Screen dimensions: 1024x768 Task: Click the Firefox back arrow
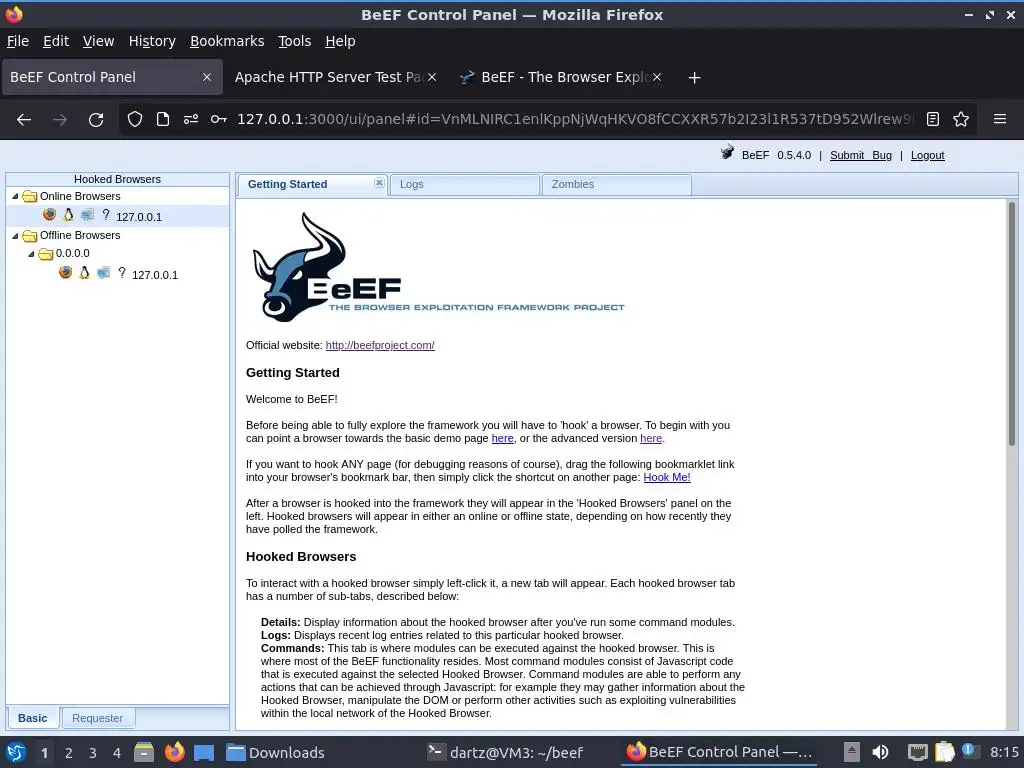point(24,120)
